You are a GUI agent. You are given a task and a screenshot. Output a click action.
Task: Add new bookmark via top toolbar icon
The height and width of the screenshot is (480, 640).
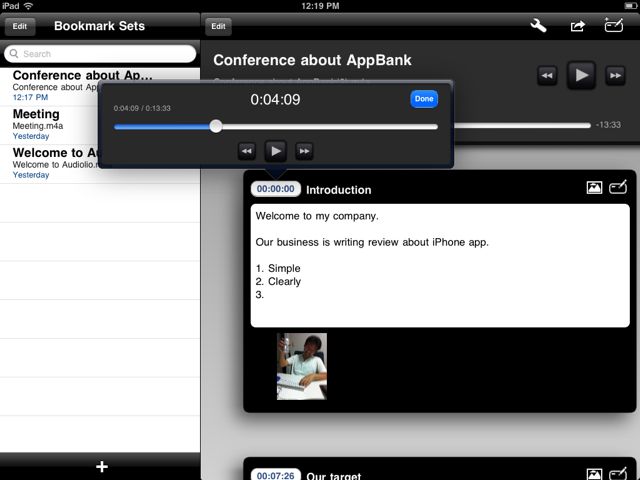[614, 25]
